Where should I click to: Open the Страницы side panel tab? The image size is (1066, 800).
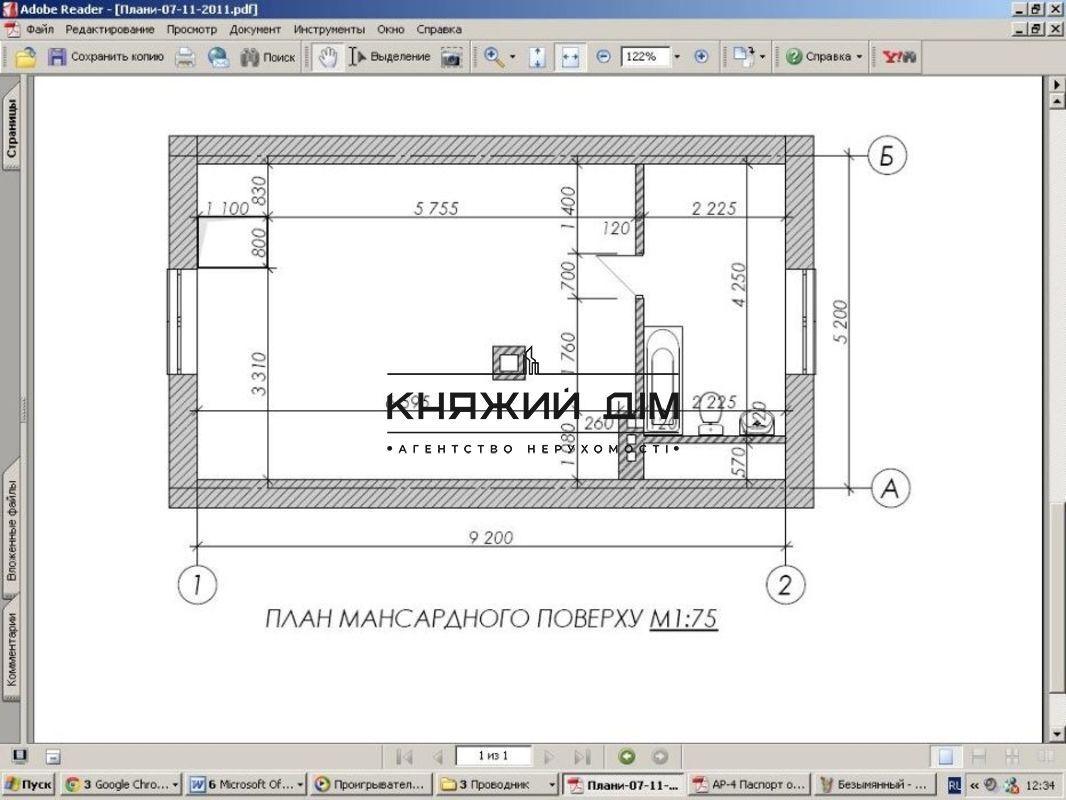pos(12,128)
